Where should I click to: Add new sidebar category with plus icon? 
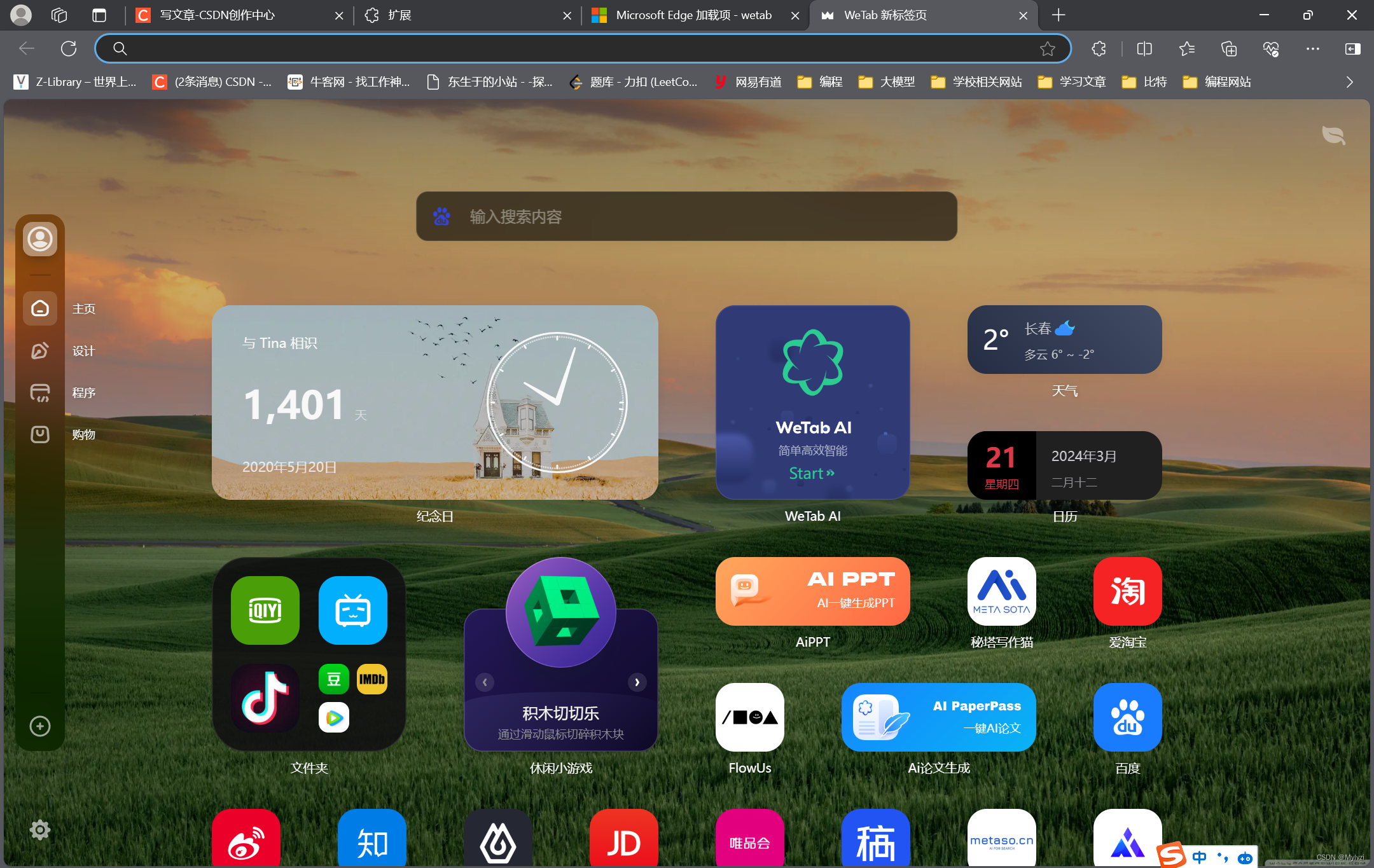[x=39, y=726]
